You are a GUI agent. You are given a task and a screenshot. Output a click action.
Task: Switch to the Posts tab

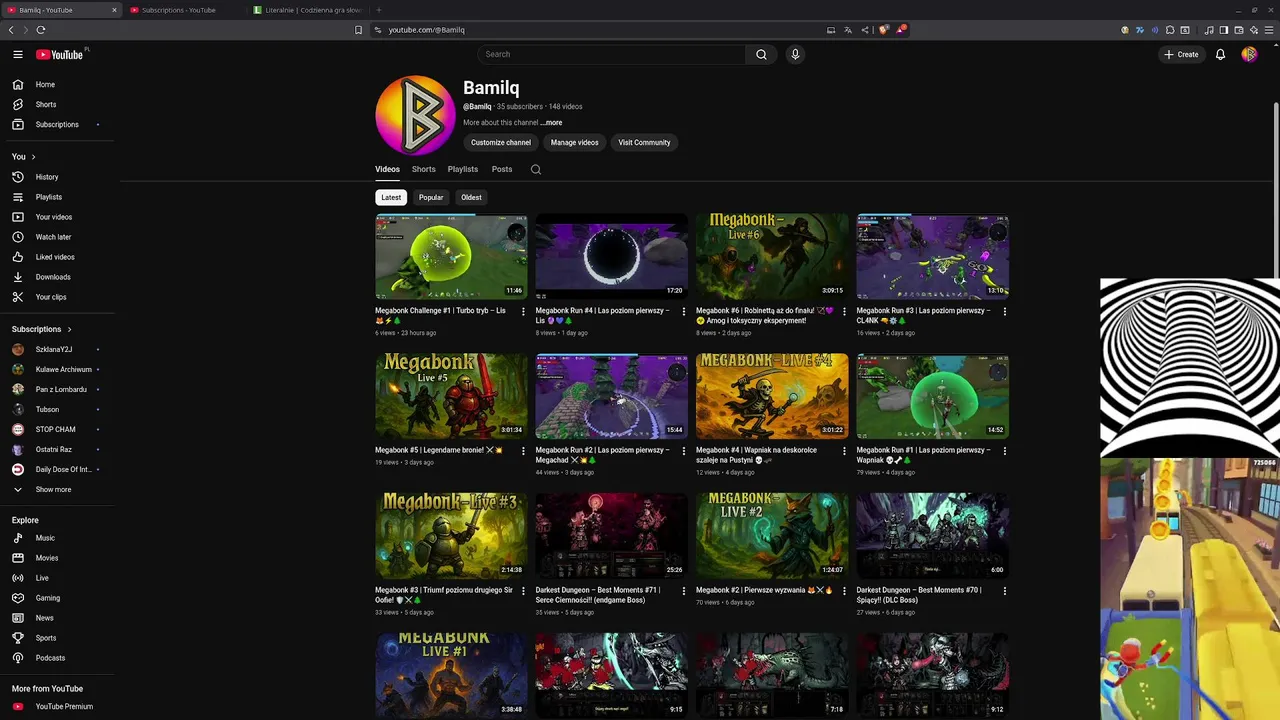tap(502, 169)
